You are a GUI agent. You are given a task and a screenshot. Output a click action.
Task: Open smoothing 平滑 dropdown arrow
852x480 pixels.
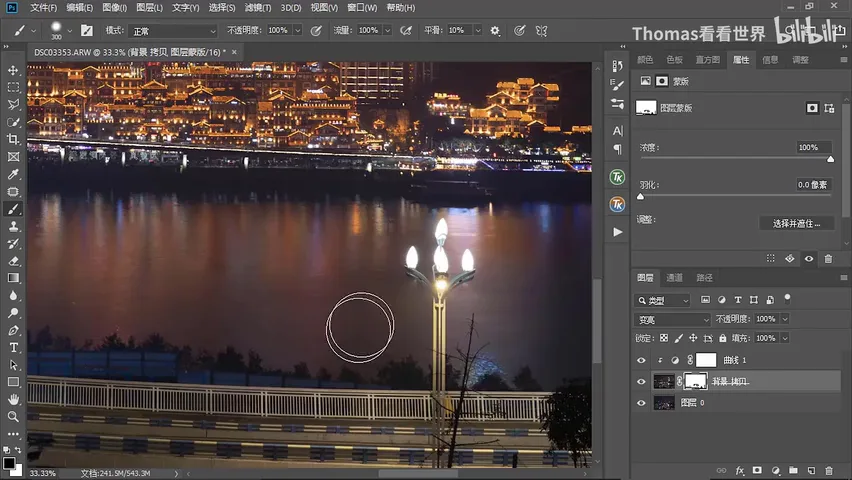click(478, 31)
